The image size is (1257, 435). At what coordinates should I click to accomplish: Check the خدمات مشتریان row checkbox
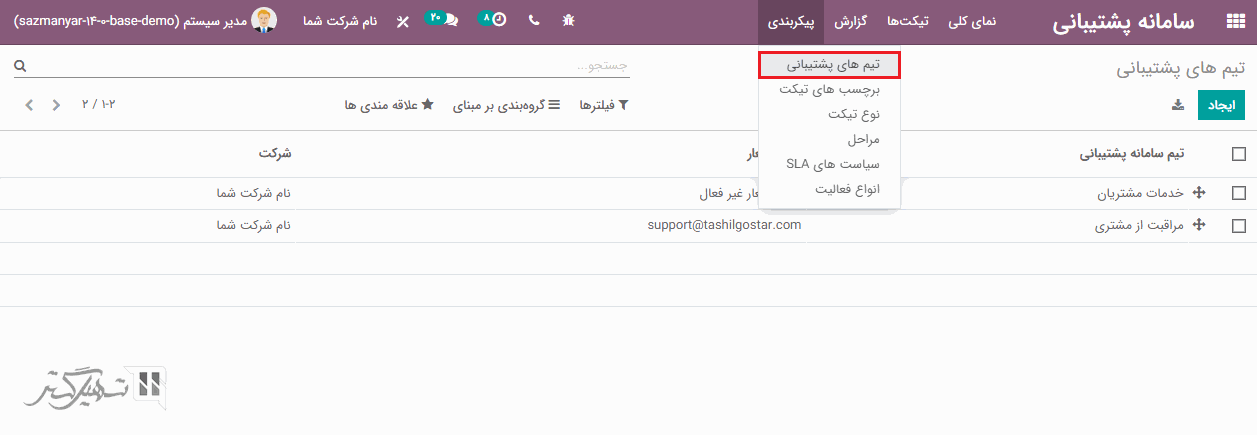[1239, 193]
